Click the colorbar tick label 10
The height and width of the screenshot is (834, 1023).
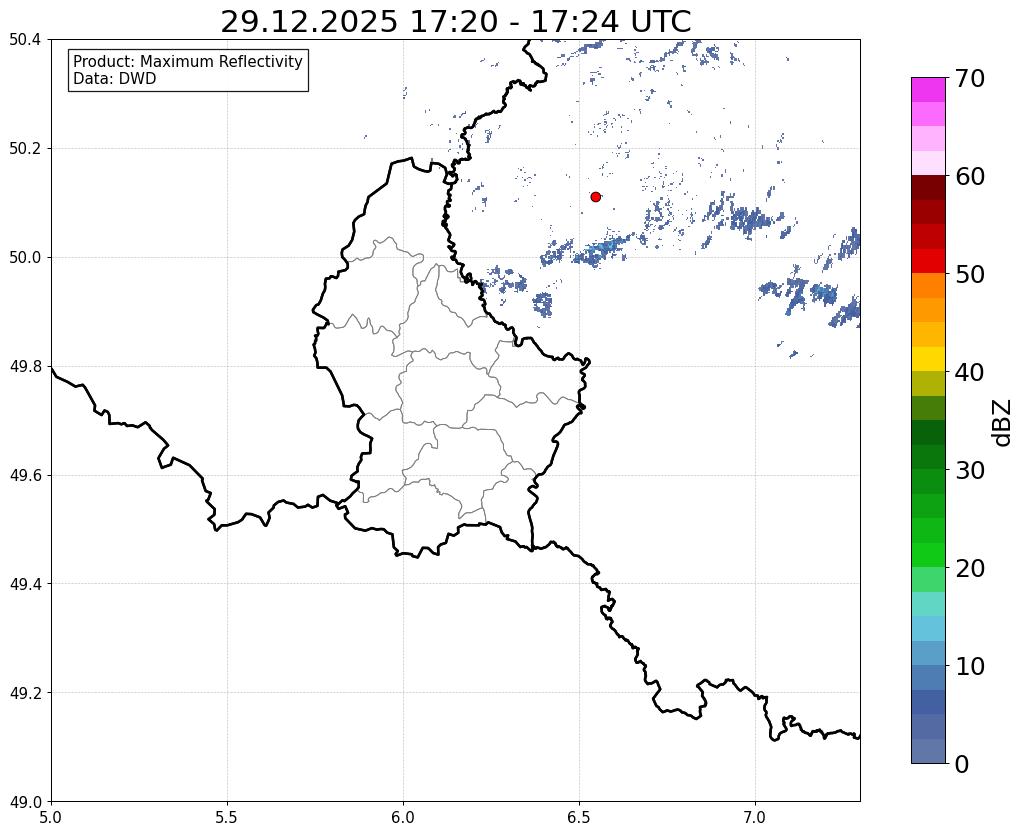click(x=969, y=666)
